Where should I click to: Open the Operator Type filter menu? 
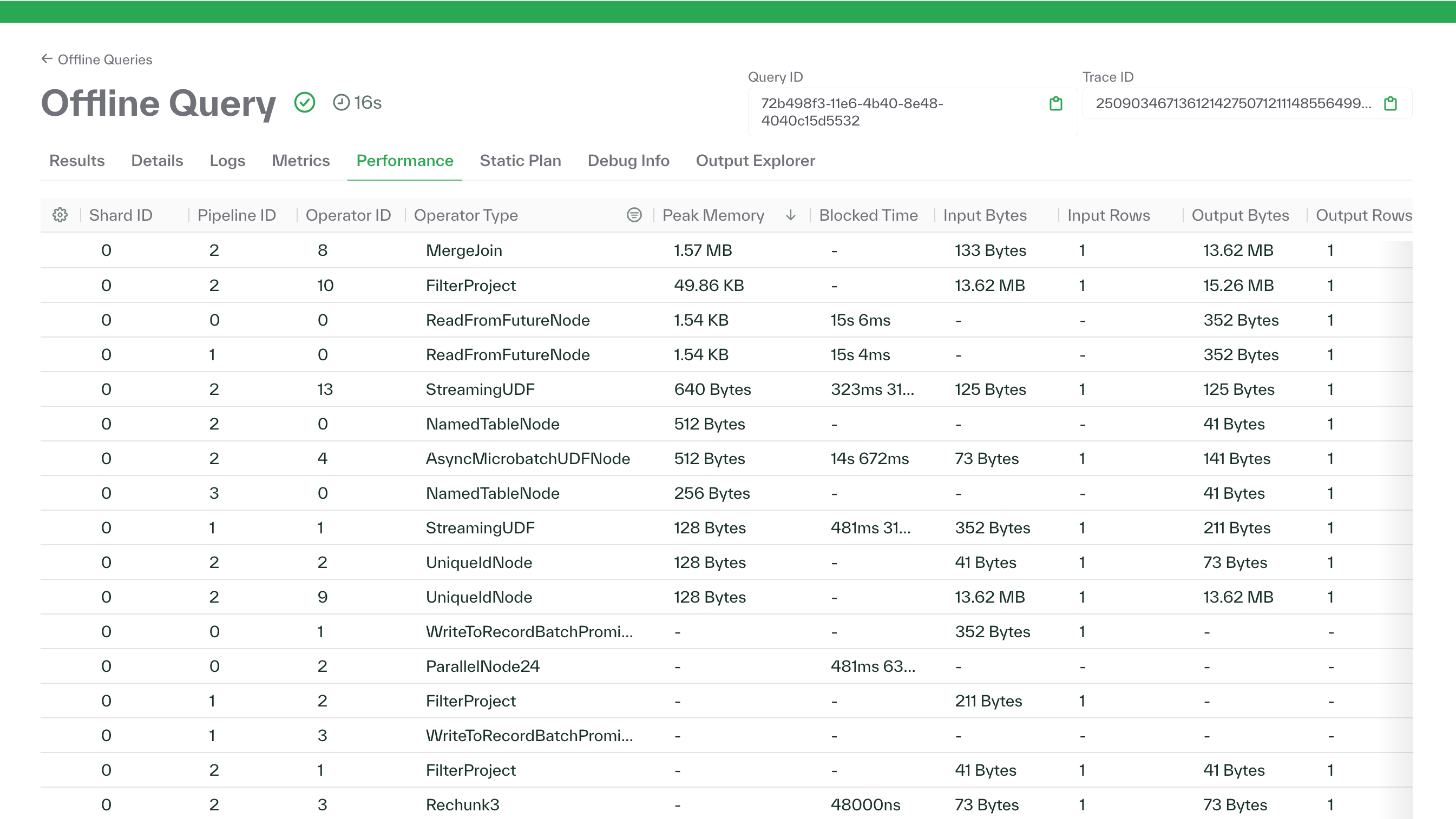pyautogui.click(x=634, y=215)
